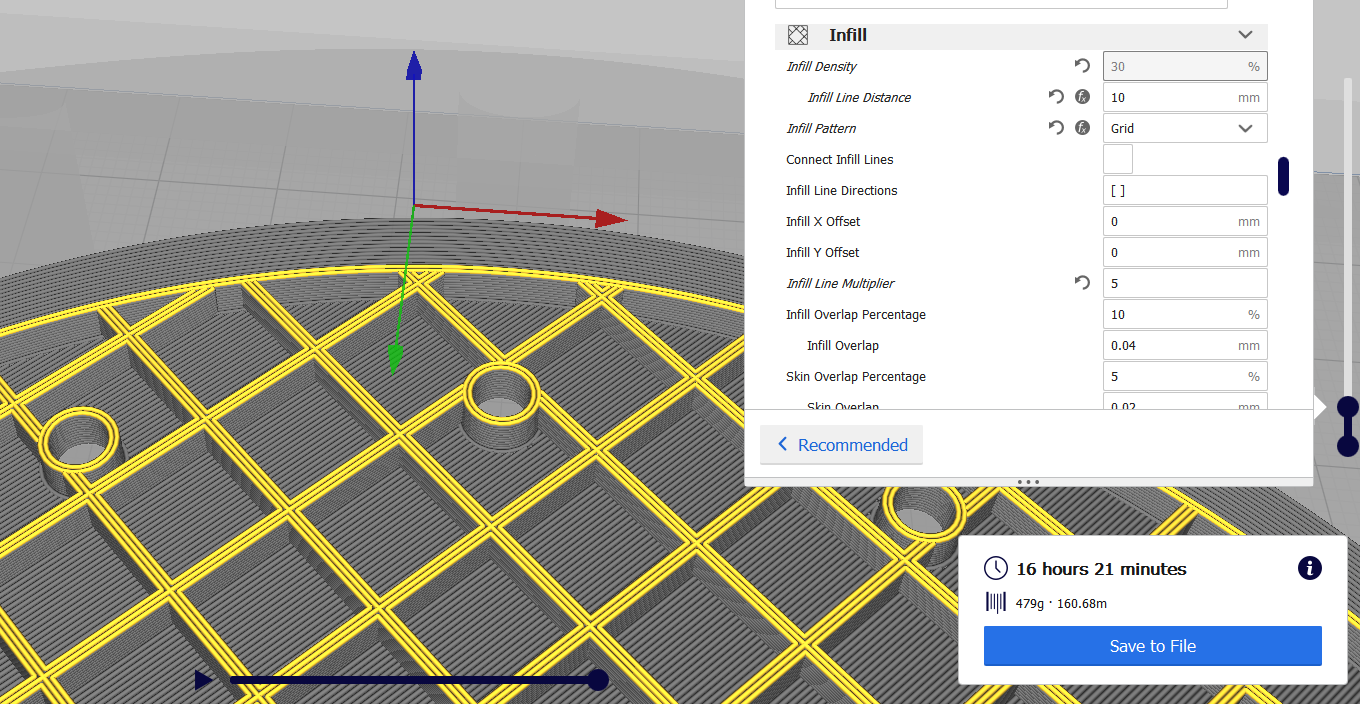Screen dimensions: 1360x704
Task: Click the 16 hours 21 minutes estimate
Action: coord(1101,569)
